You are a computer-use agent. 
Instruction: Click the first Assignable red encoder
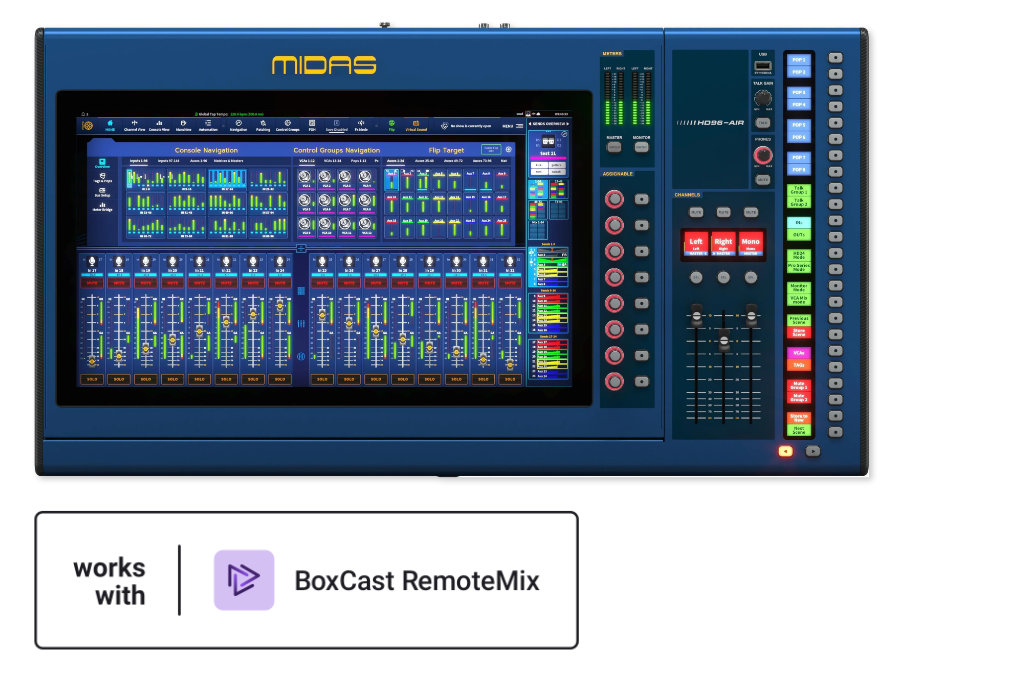[x=614, y=199]
